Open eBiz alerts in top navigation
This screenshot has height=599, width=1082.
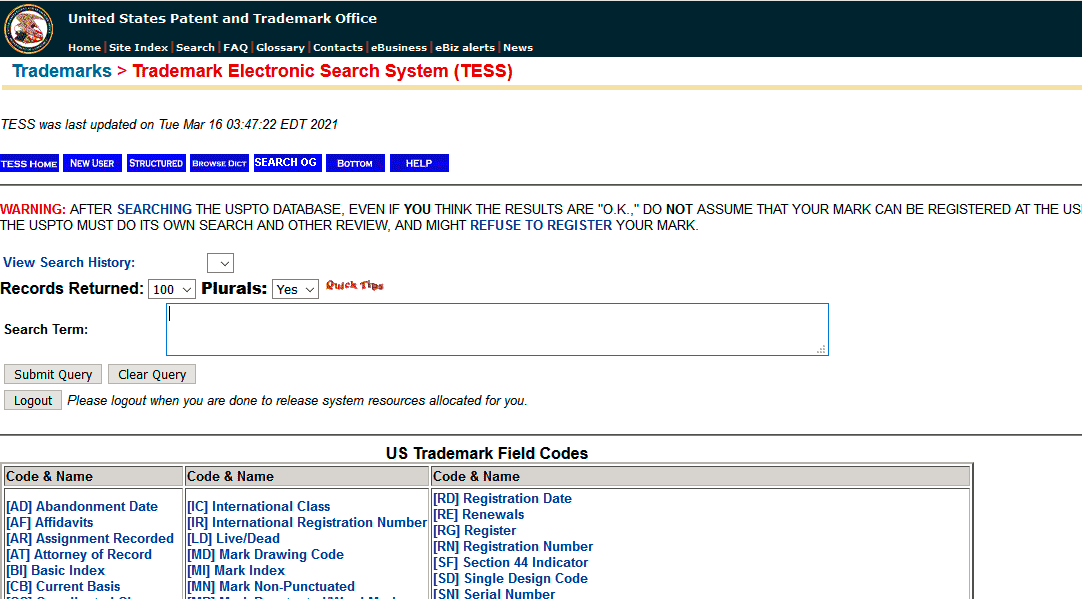coord(465,48)
